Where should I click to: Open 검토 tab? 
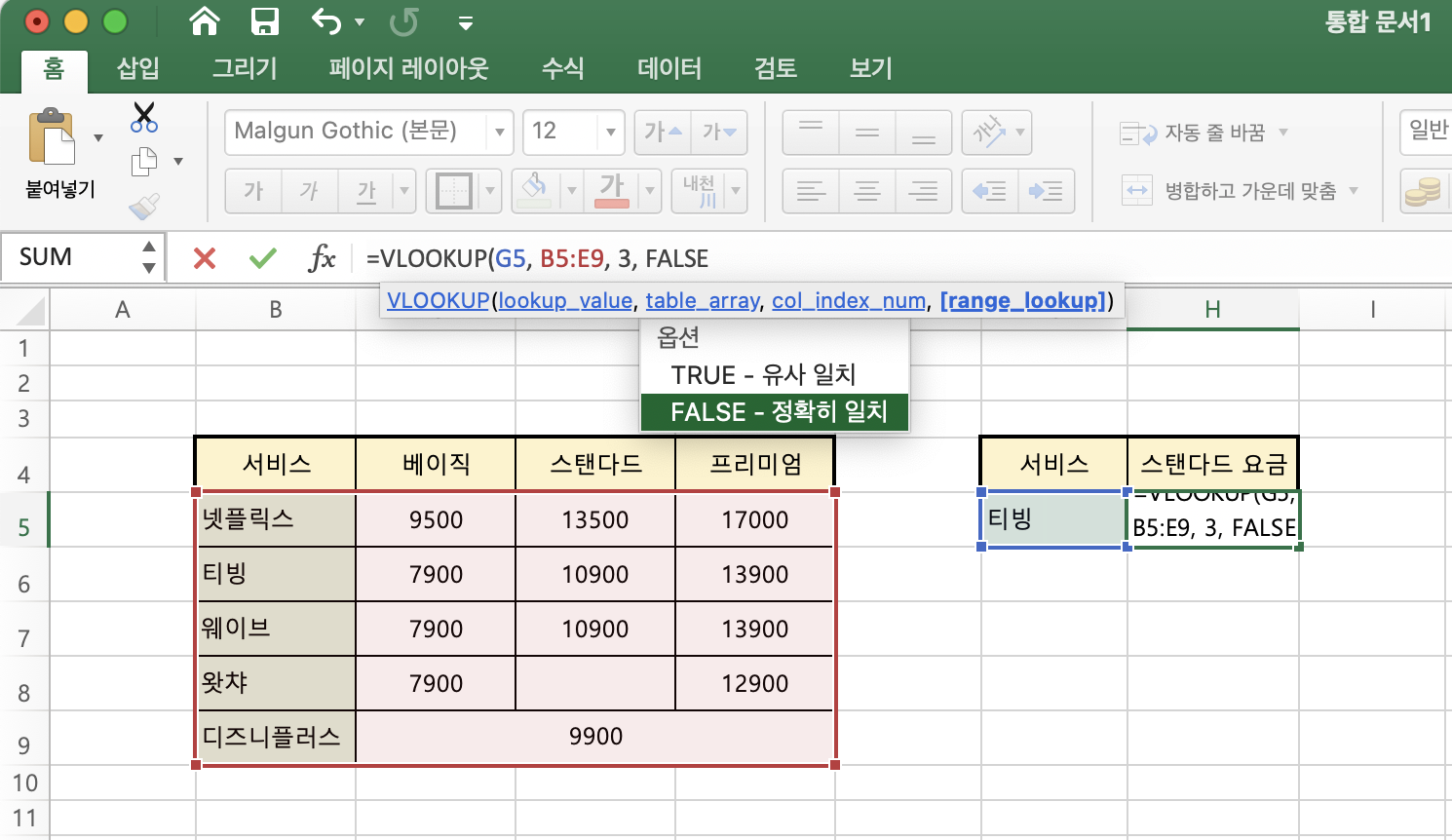point(776,68)
